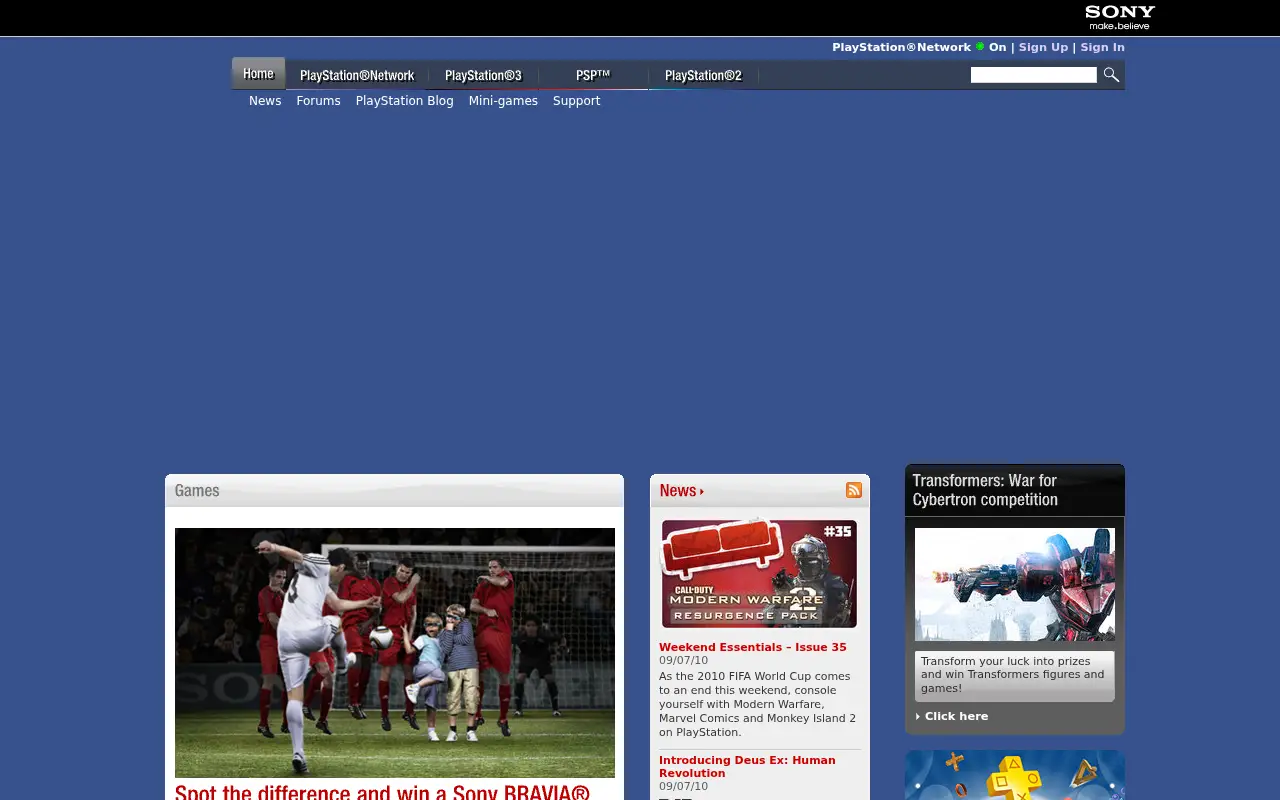
Task: Click the Sony make.believe logo
Action: 1120,17
